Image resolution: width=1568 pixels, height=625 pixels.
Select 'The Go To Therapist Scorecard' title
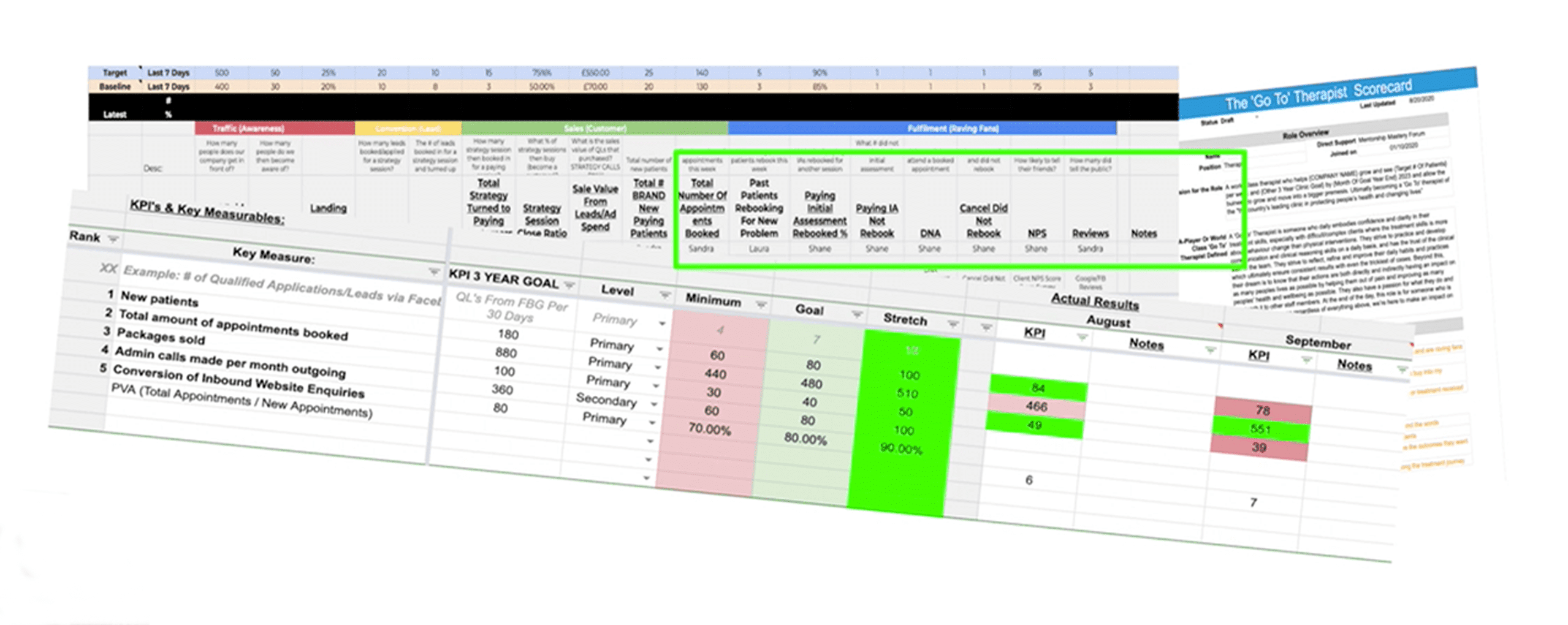(1318, 95)
